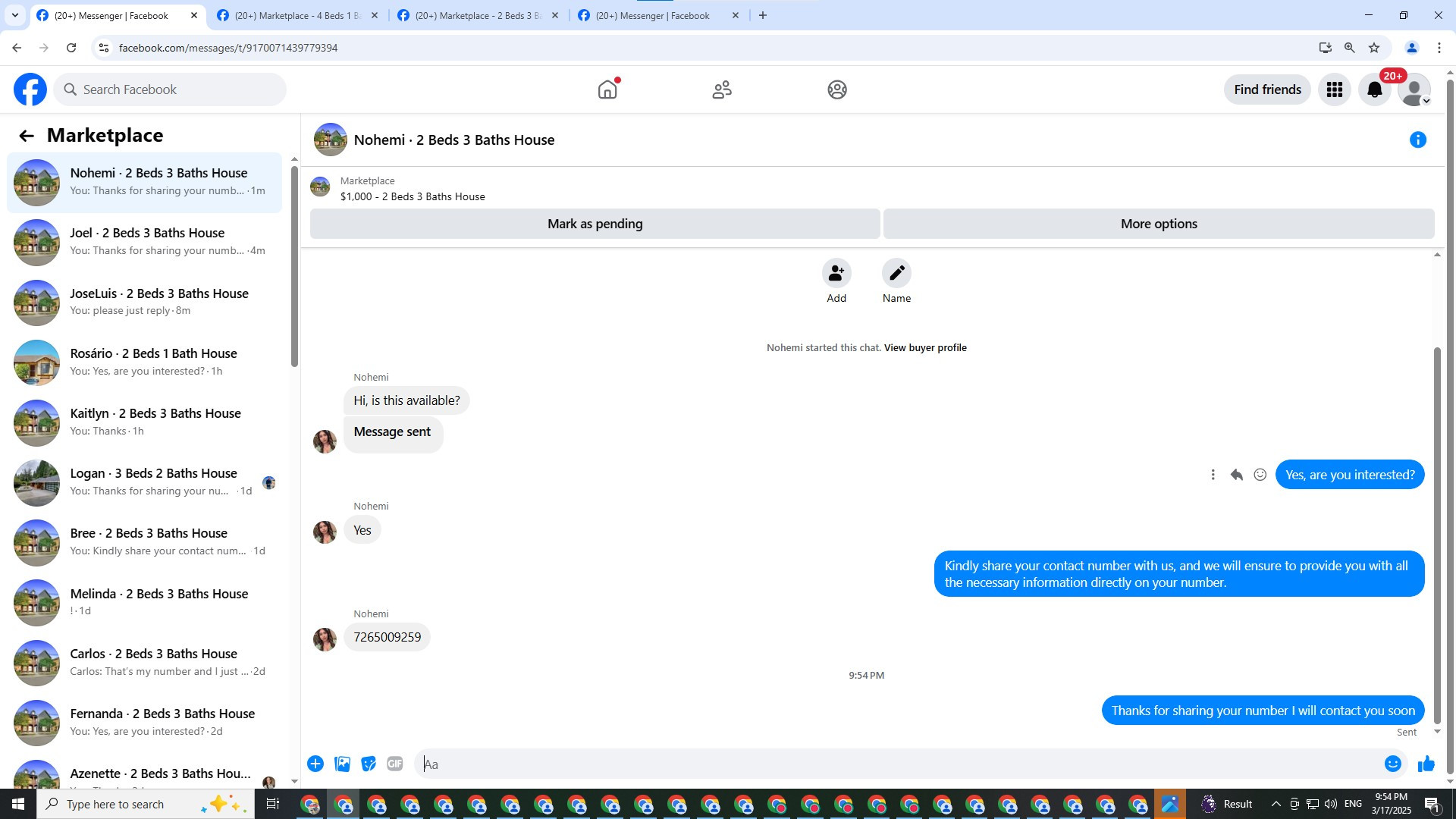This screenshot has height=819, width=1456.
Task: Open the taskbar clock and date
Action: pos(1391,804)
